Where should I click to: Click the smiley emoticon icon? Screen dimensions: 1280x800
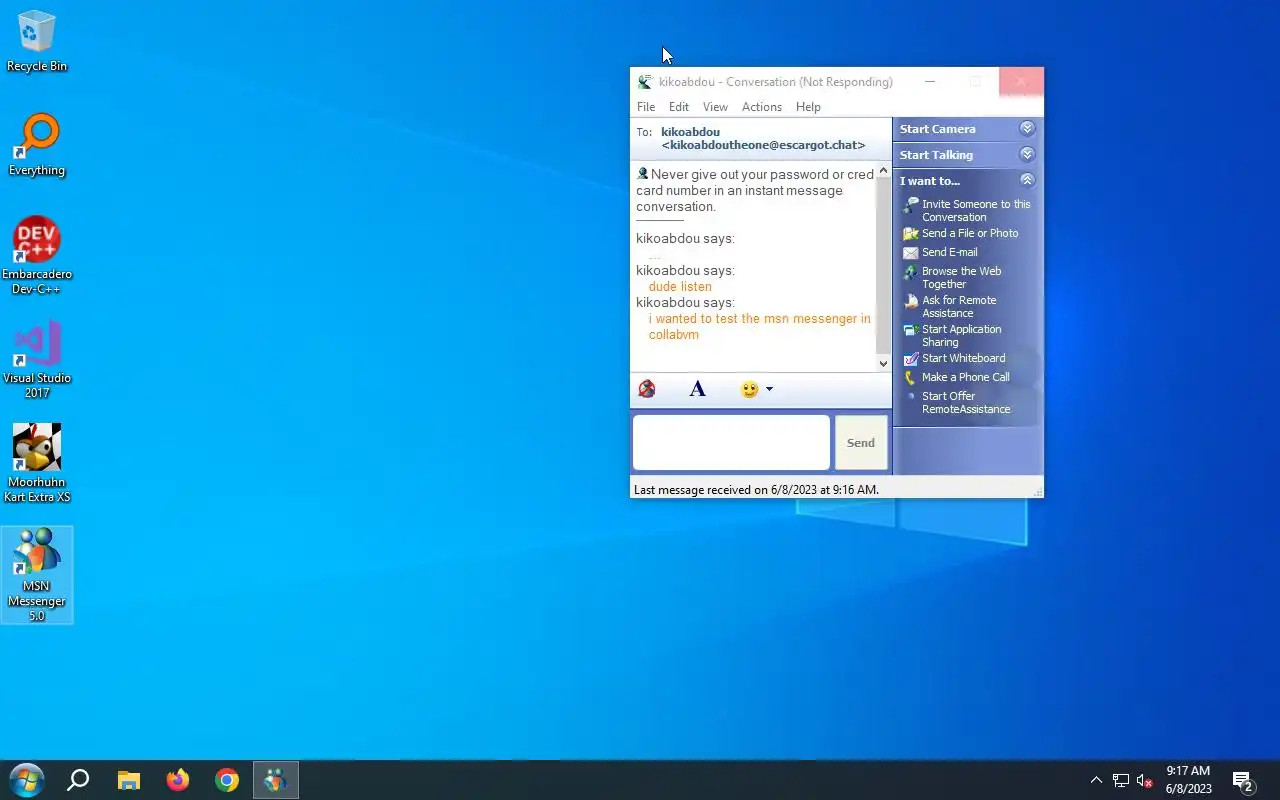[x=749, y=389]
